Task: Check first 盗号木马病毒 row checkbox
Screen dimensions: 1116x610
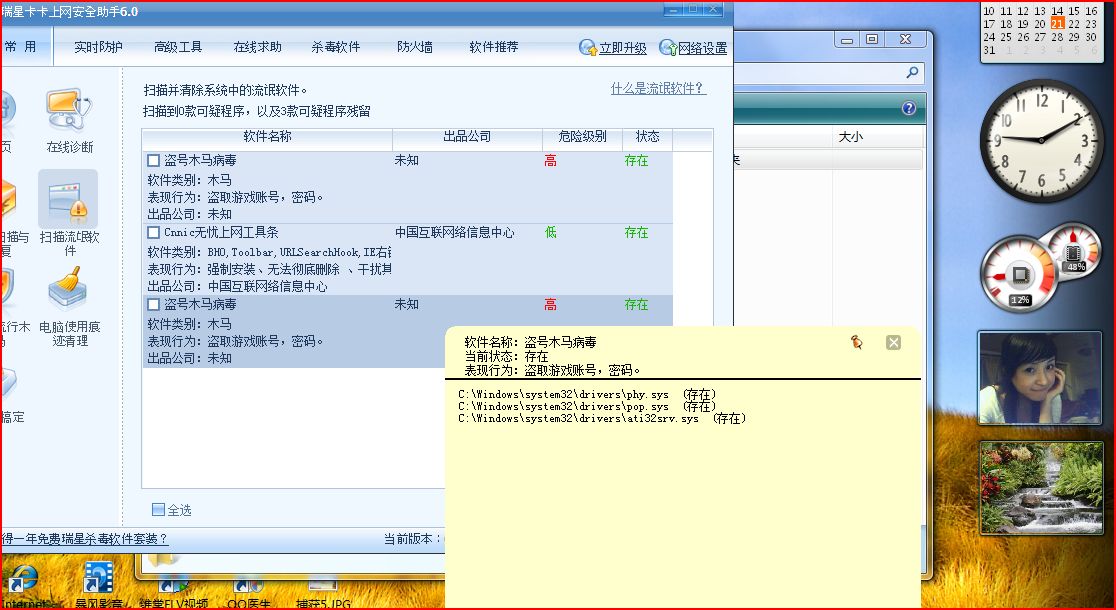Action: tap(153, 161)
